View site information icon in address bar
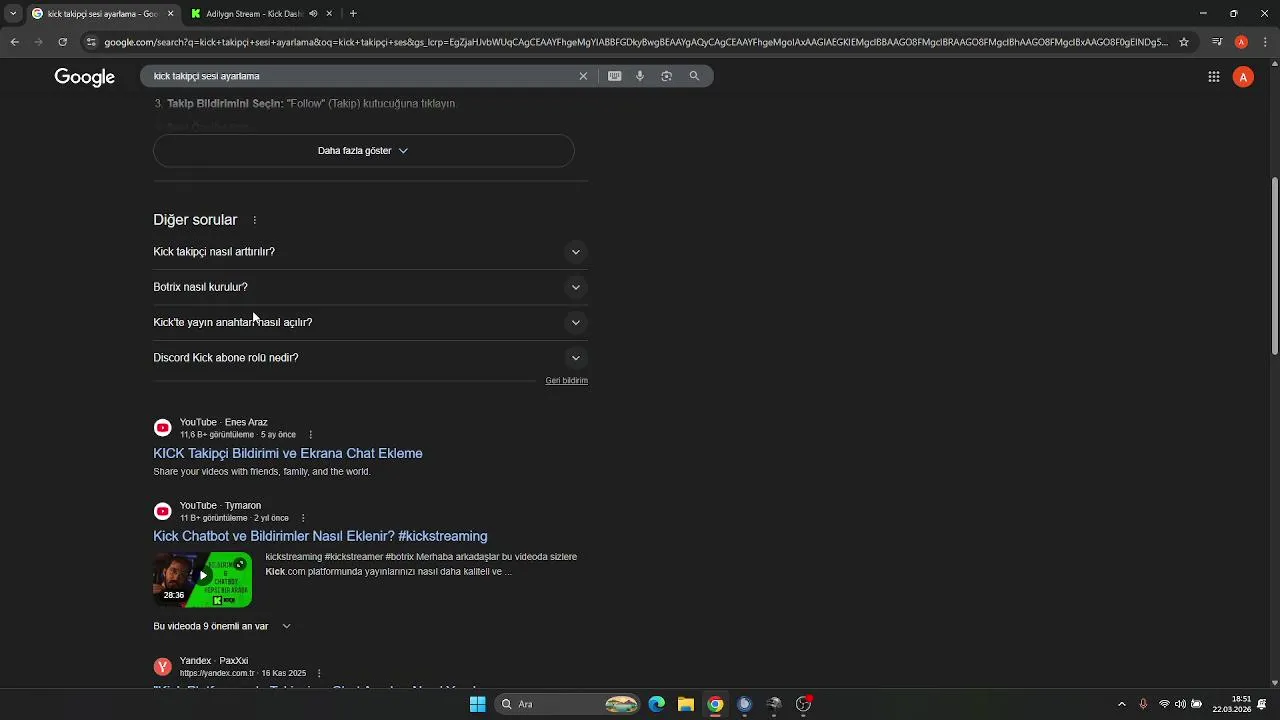The height and width of the screenshot is (720, 1280). [x=91, y=42]
